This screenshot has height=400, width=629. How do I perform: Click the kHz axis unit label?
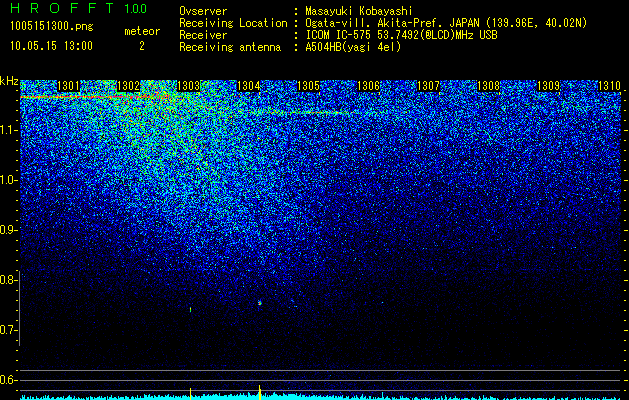[9, 81]
